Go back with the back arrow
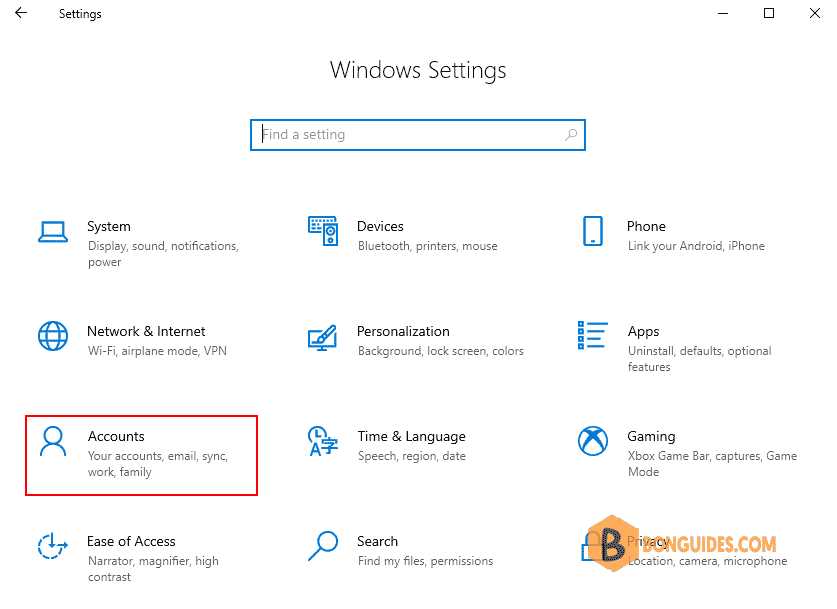The width and height of the screenshot is (837, 609). 21,13
